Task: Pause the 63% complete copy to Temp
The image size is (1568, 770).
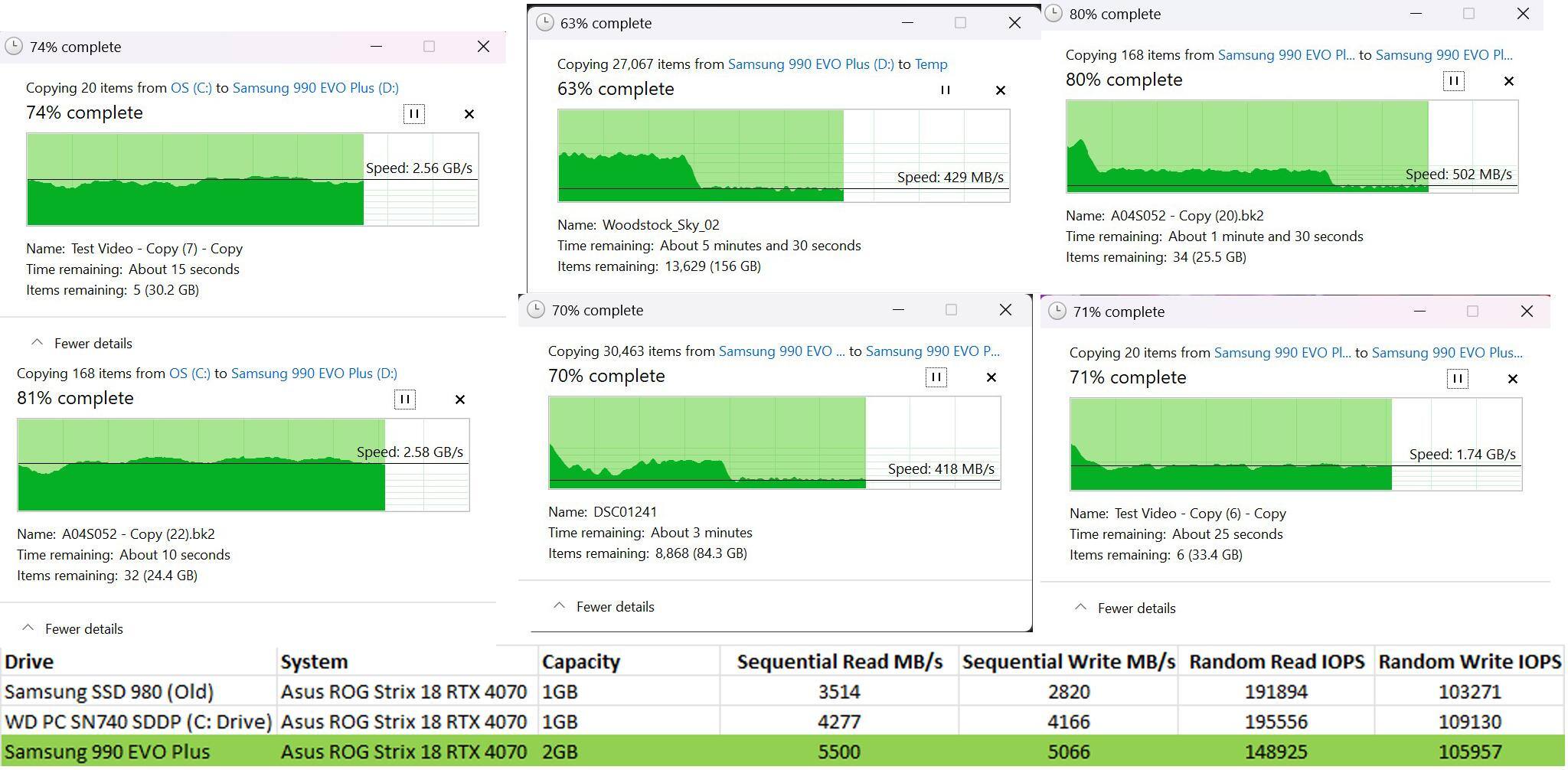Action: 945,90
